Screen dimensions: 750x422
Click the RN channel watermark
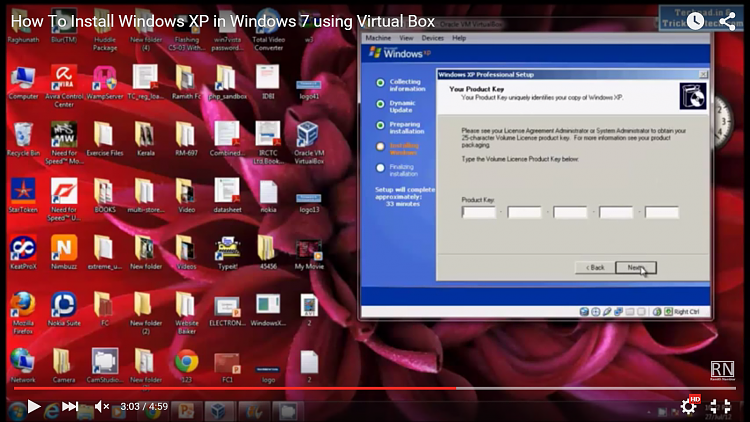(x=722, y=370)
